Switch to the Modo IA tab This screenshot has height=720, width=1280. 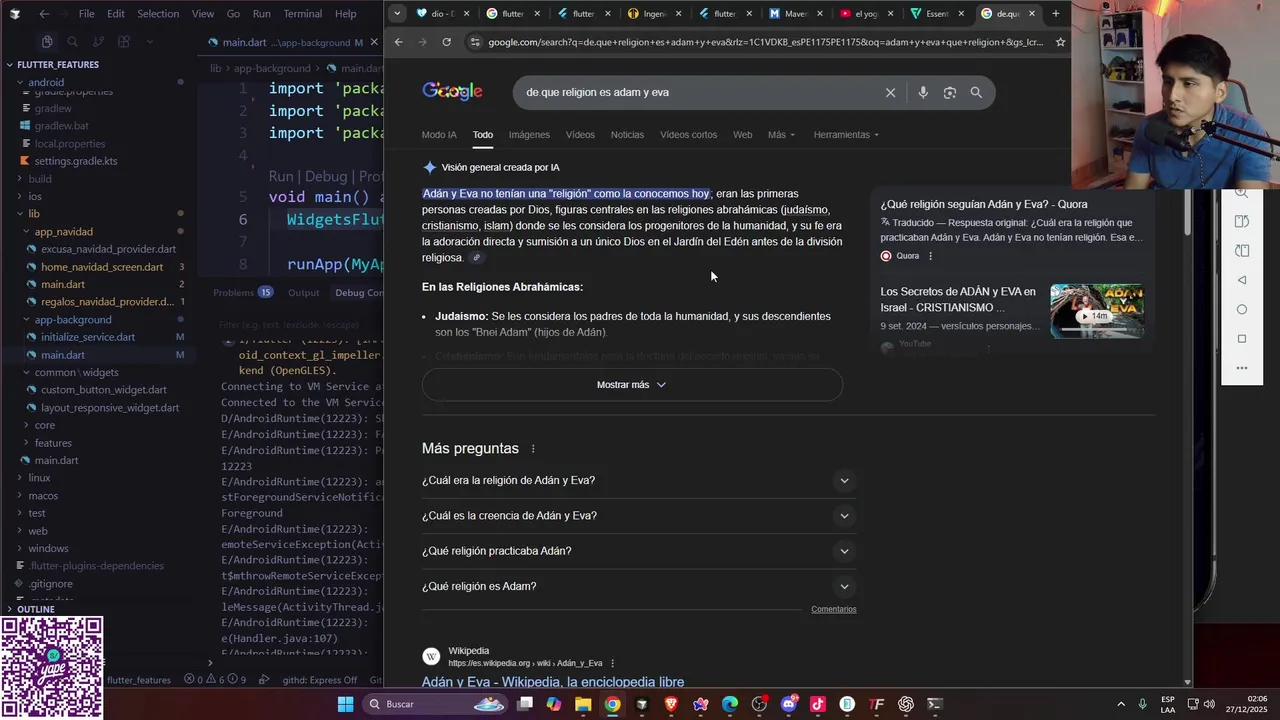click(x=439, y=135)
